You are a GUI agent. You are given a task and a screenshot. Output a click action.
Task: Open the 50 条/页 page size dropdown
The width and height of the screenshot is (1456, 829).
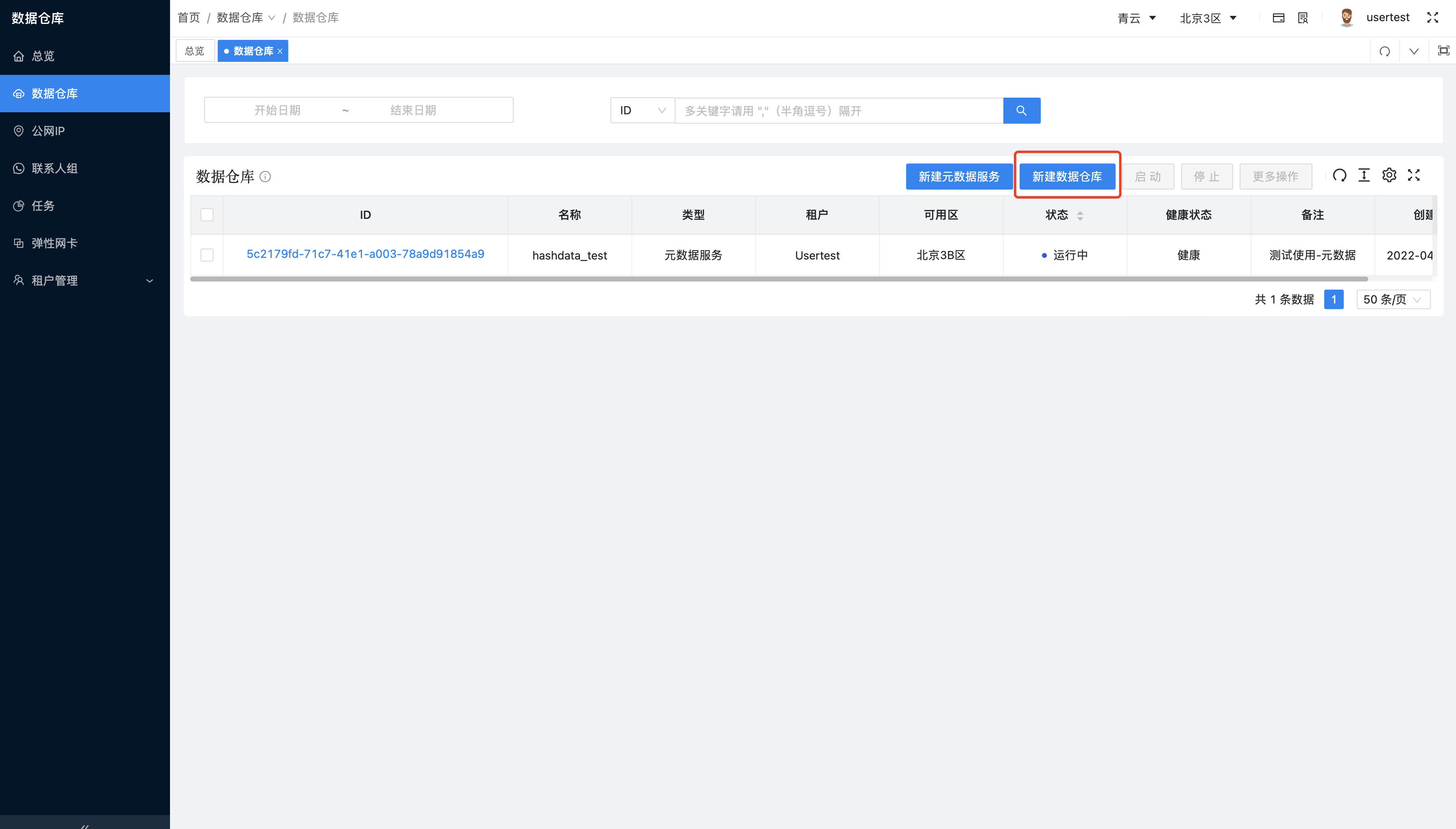point(1393,299)
